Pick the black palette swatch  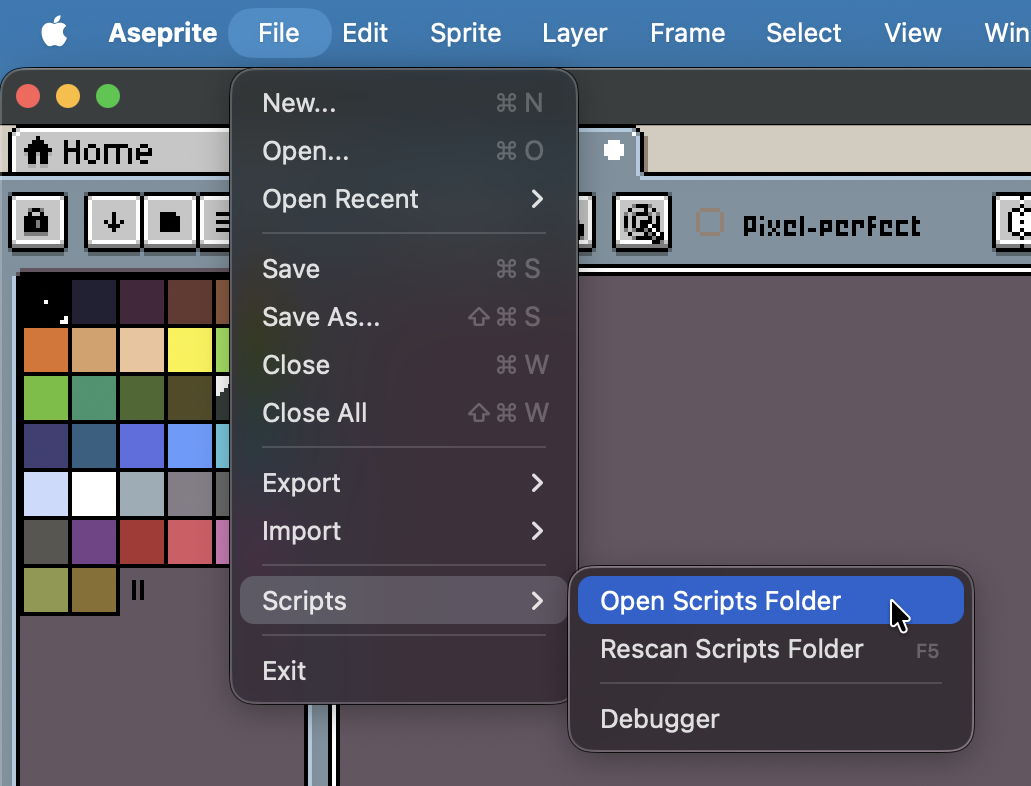click(46, 302)
